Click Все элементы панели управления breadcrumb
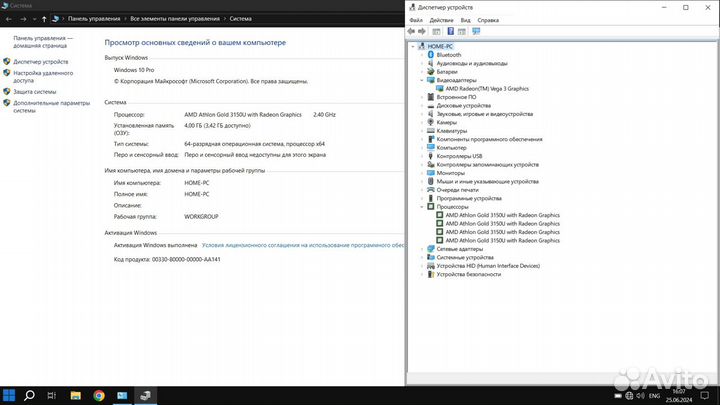This screenshot has height=405, width=720. pos(175,19)
